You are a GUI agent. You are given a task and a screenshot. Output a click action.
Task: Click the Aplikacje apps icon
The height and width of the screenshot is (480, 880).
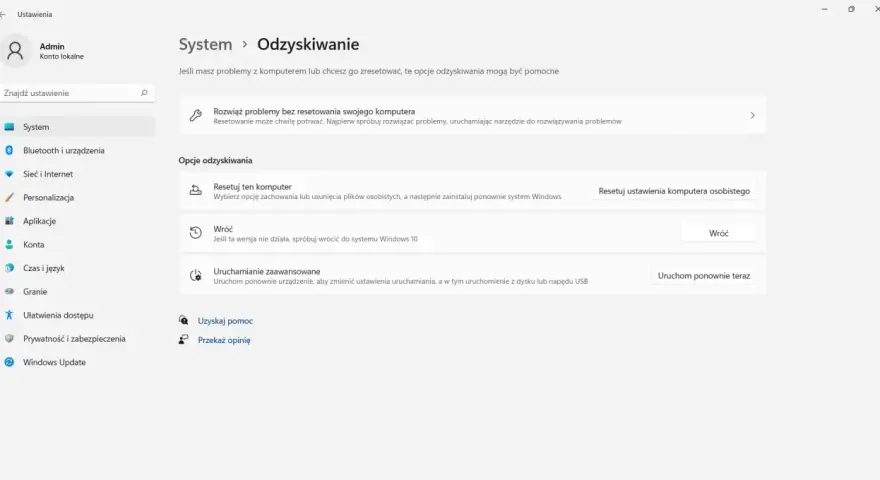coord(10,221)
